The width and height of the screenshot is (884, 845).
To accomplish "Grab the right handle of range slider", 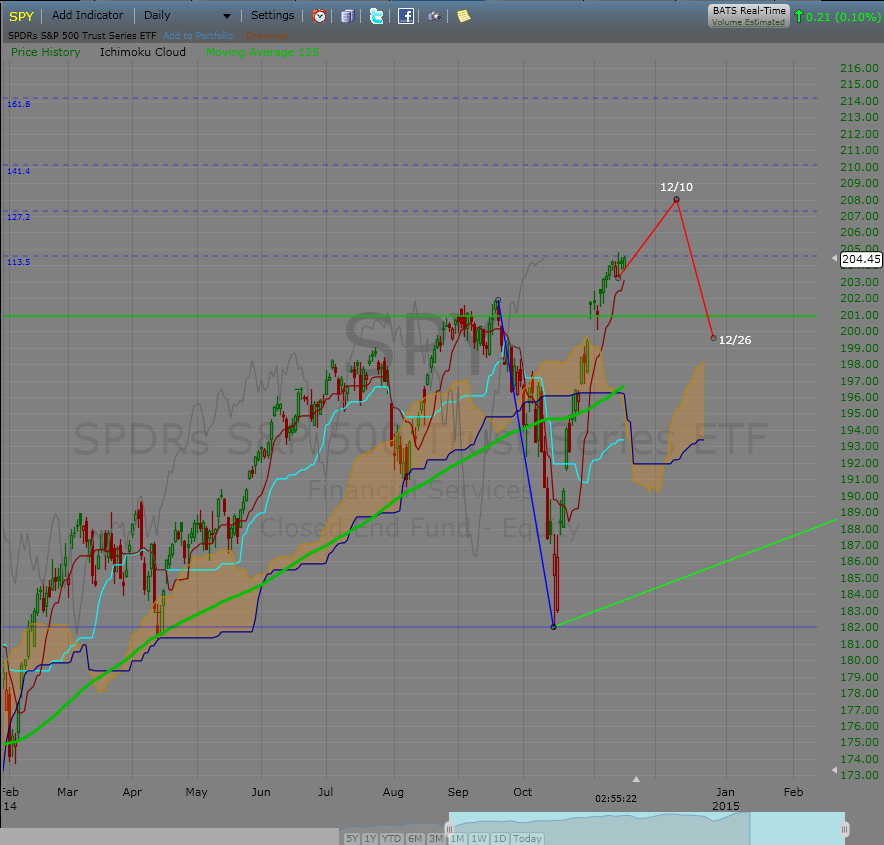I will tap(845, 829).
